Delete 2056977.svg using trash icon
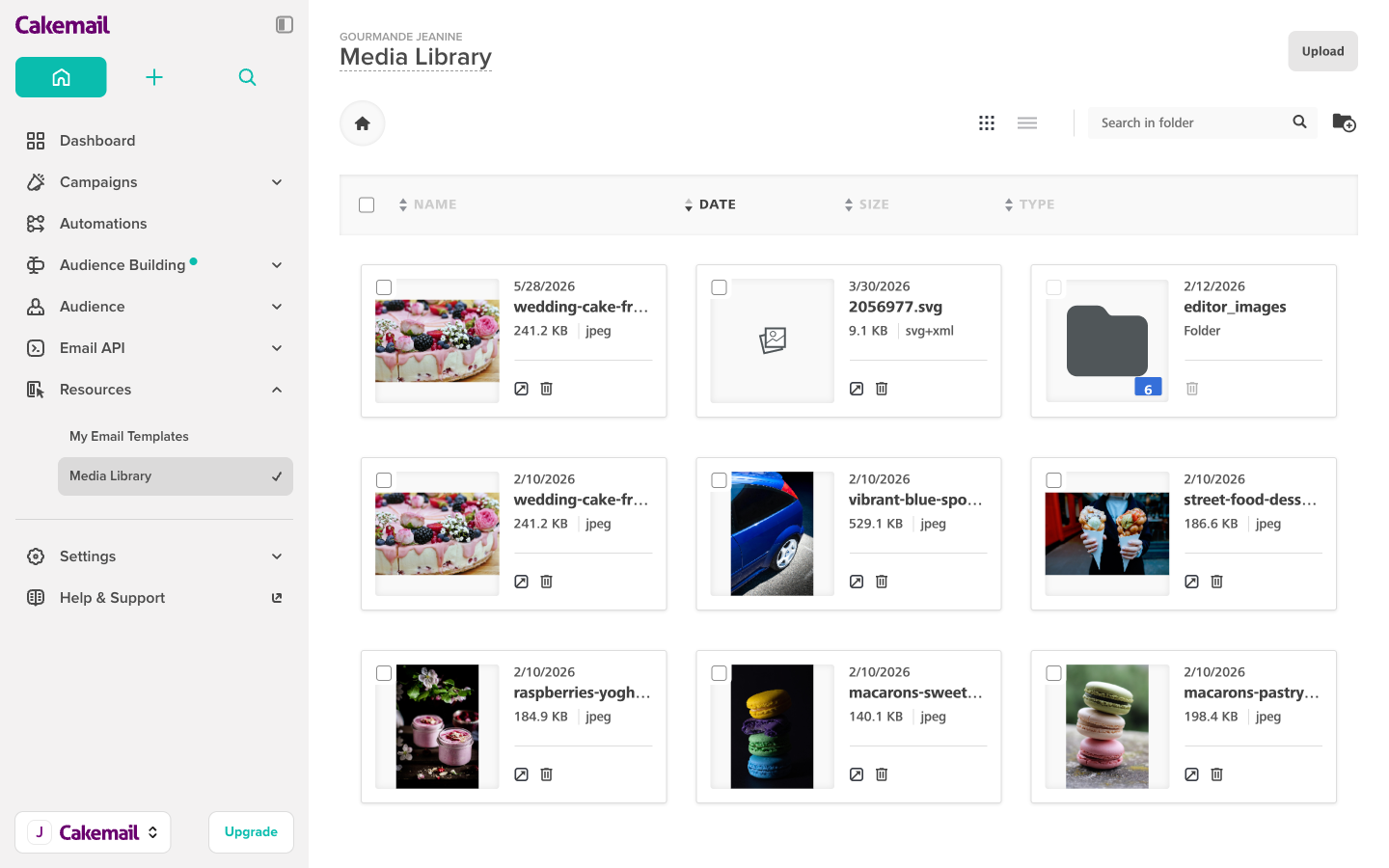The width and height of the screenshot is (1389, 868). point(882,389)
